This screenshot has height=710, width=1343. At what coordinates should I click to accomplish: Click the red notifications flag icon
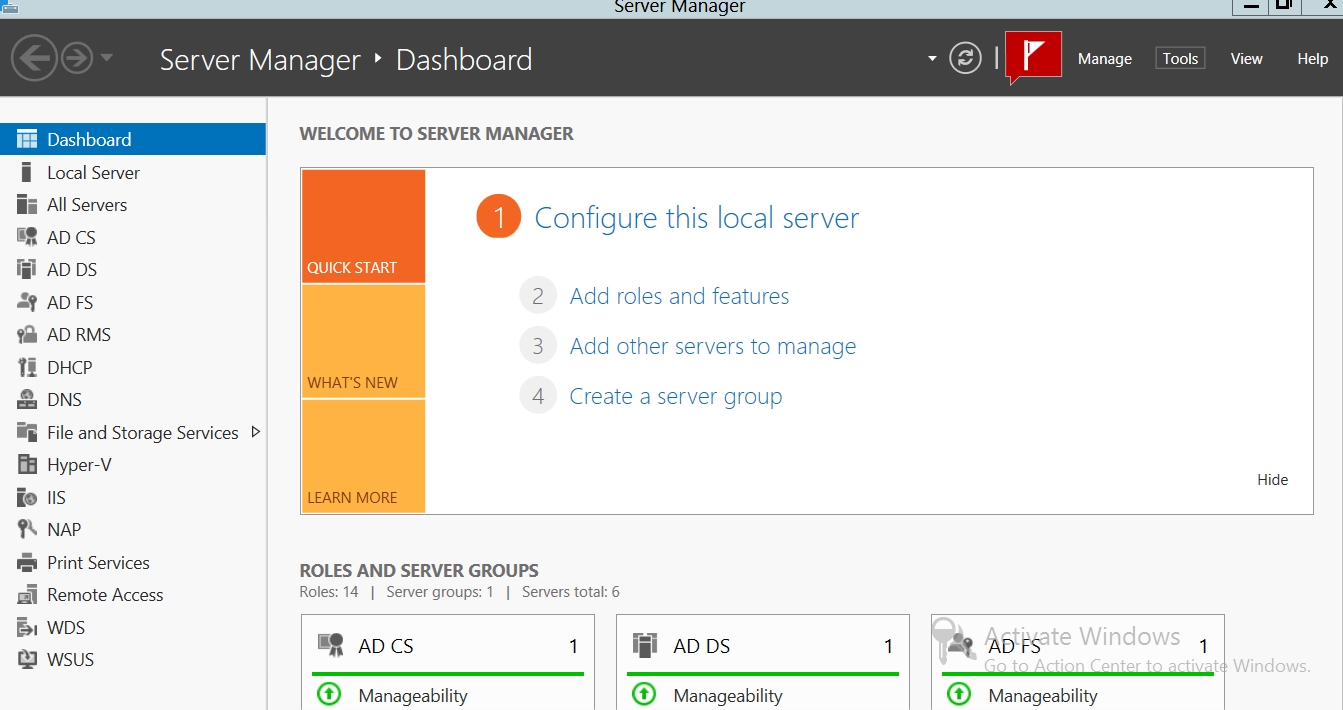click(x=1033, y=57)
